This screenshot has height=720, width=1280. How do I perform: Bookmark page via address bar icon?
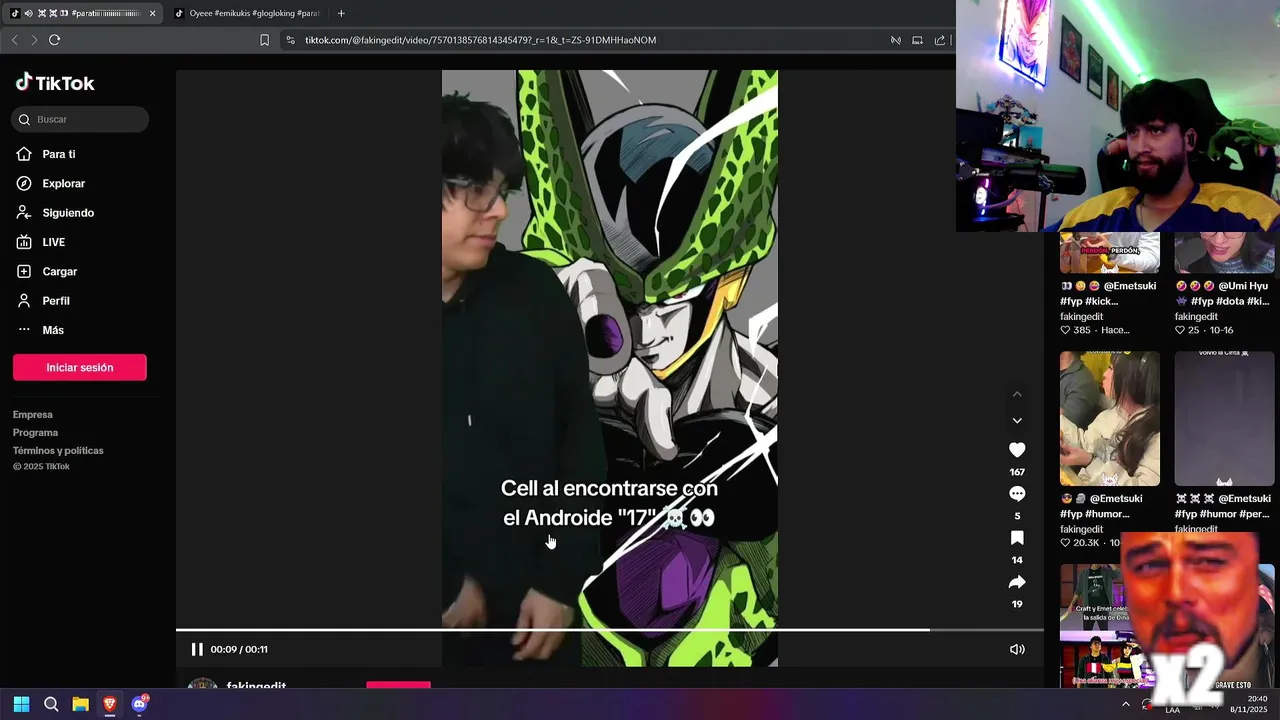coord(264,40)
